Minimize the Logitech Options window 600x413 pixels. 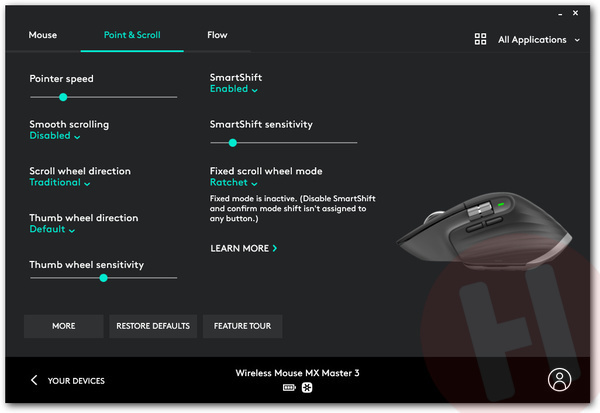pos(560,14)
